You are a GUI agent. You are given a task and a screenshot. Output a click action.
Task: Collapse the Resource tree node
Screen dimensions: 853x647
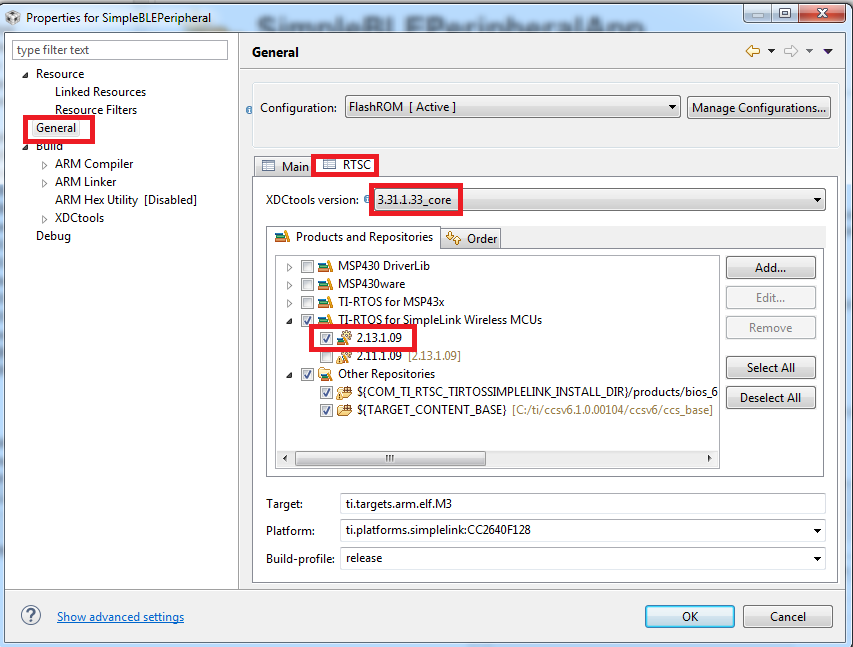pos(25,75)
